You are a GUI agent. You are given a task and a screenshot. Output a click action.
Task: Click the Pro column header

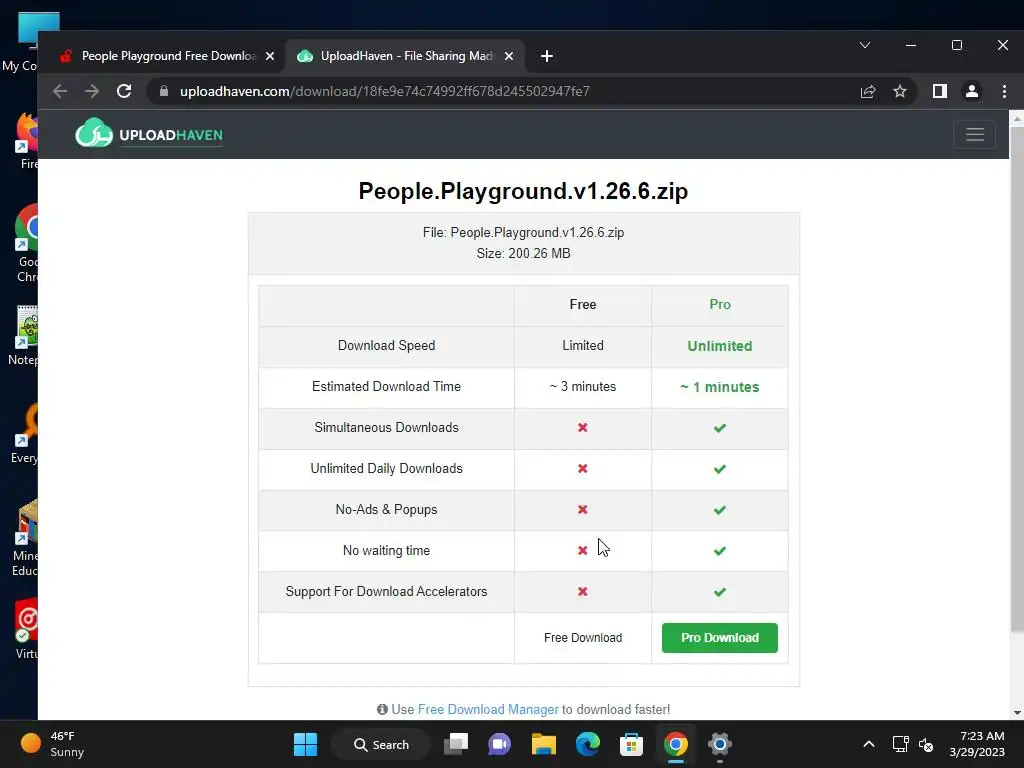(x=720, y=304)
